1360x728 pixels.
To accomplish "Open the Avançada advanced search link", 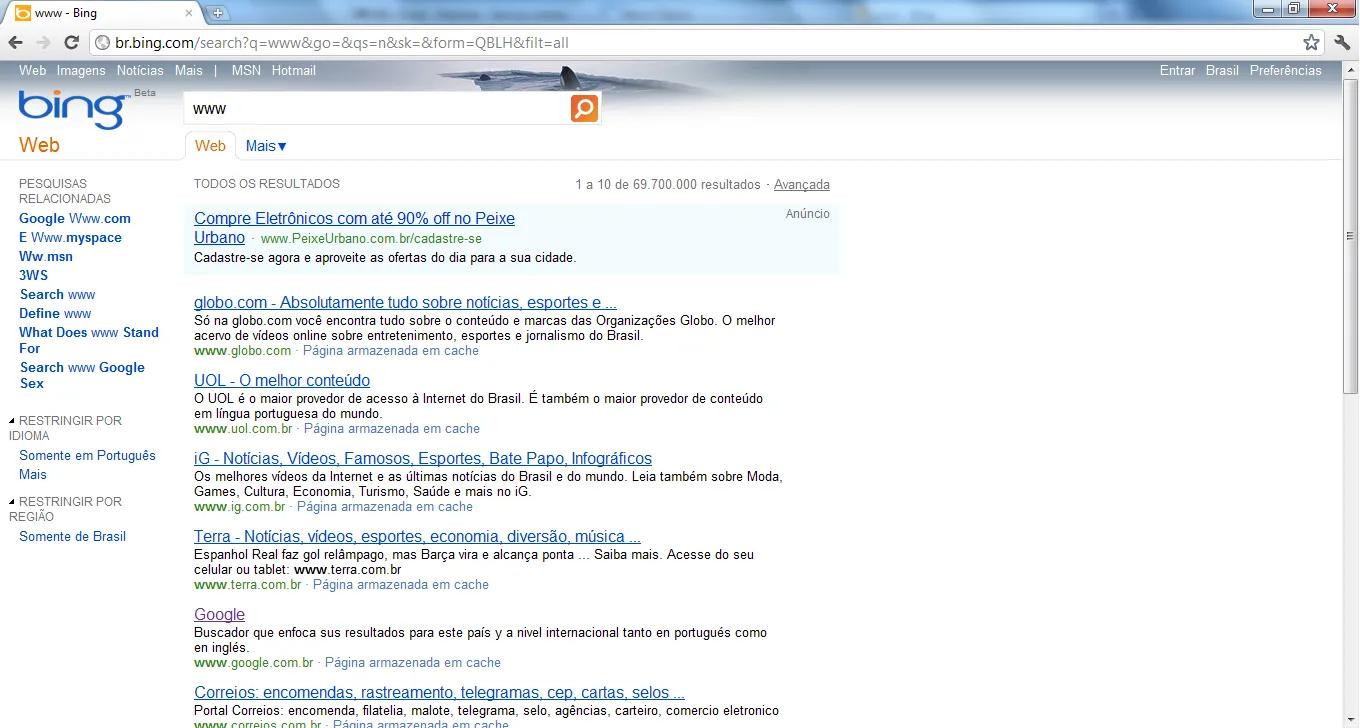I will (x=802, y=185).
